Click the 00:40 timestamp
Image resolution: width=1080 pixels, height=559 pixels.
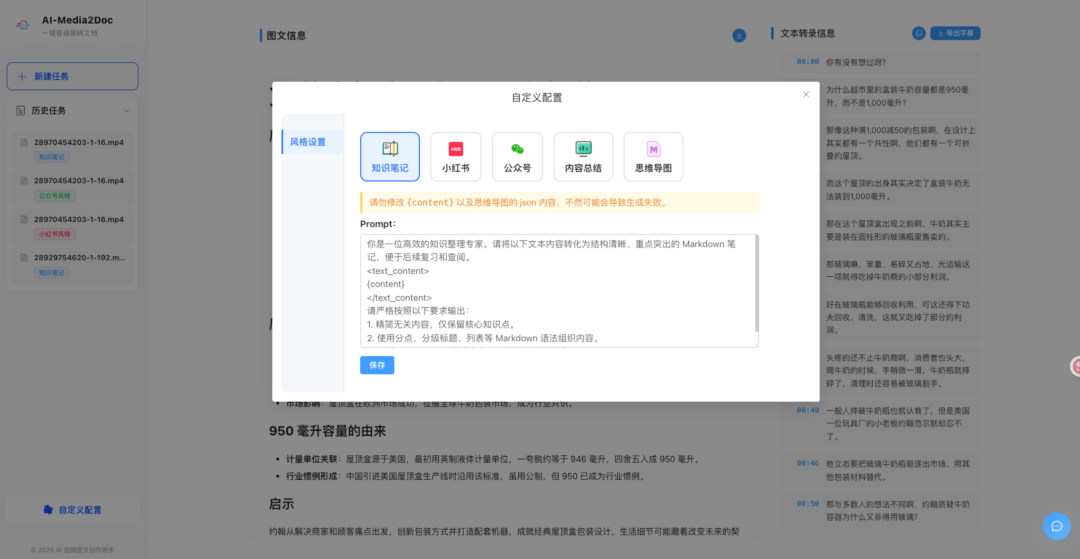click(808, 410)
